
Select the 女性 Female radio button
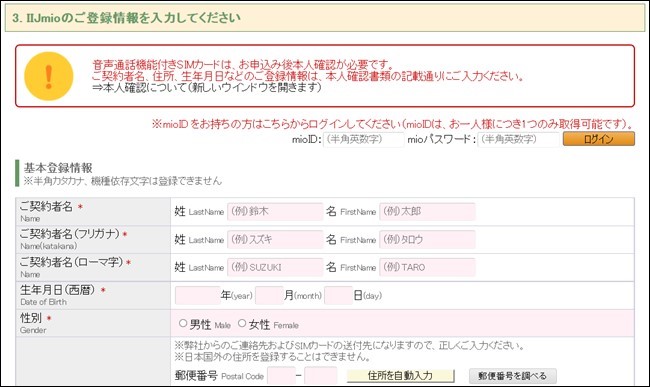[x=242, y=323]
